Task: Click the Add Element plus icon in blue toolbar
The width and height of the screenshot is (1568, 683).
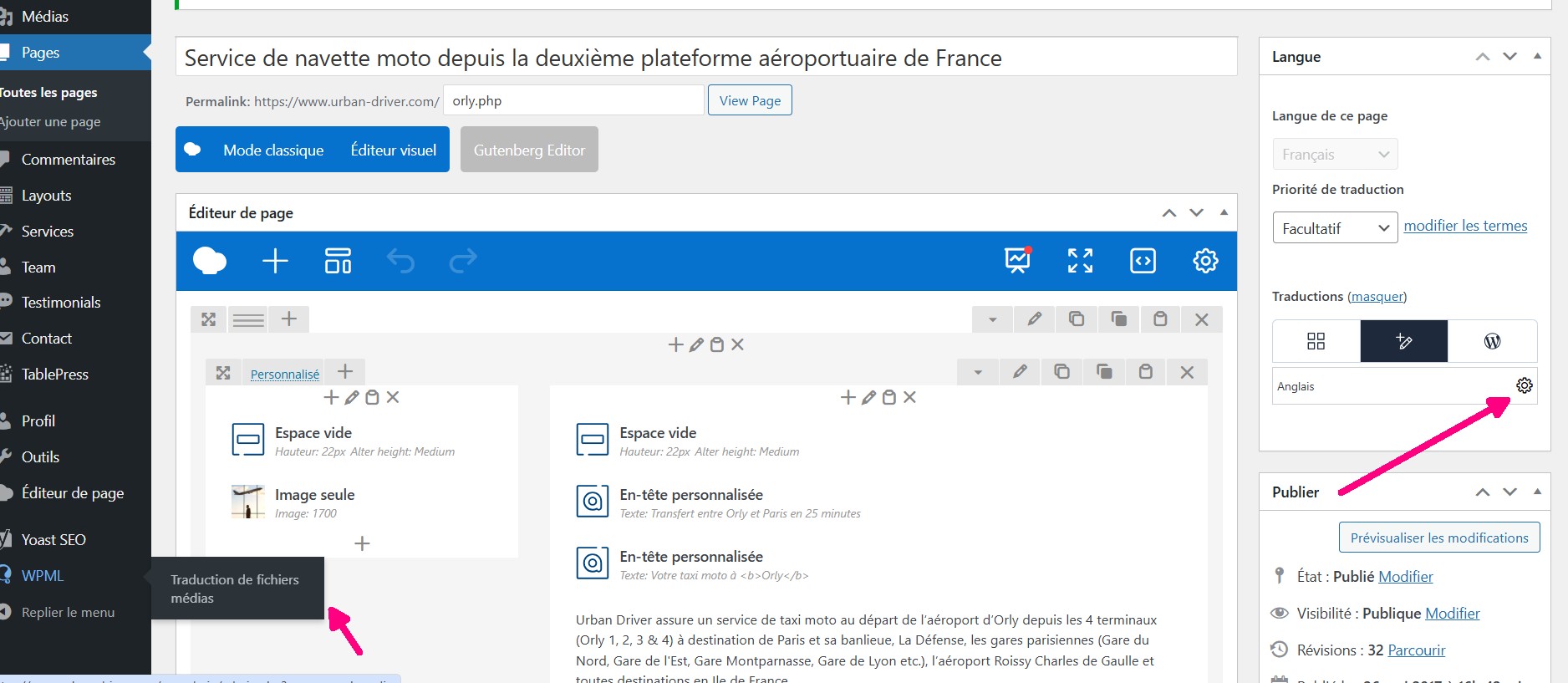Action: click(x=275, y=261)
